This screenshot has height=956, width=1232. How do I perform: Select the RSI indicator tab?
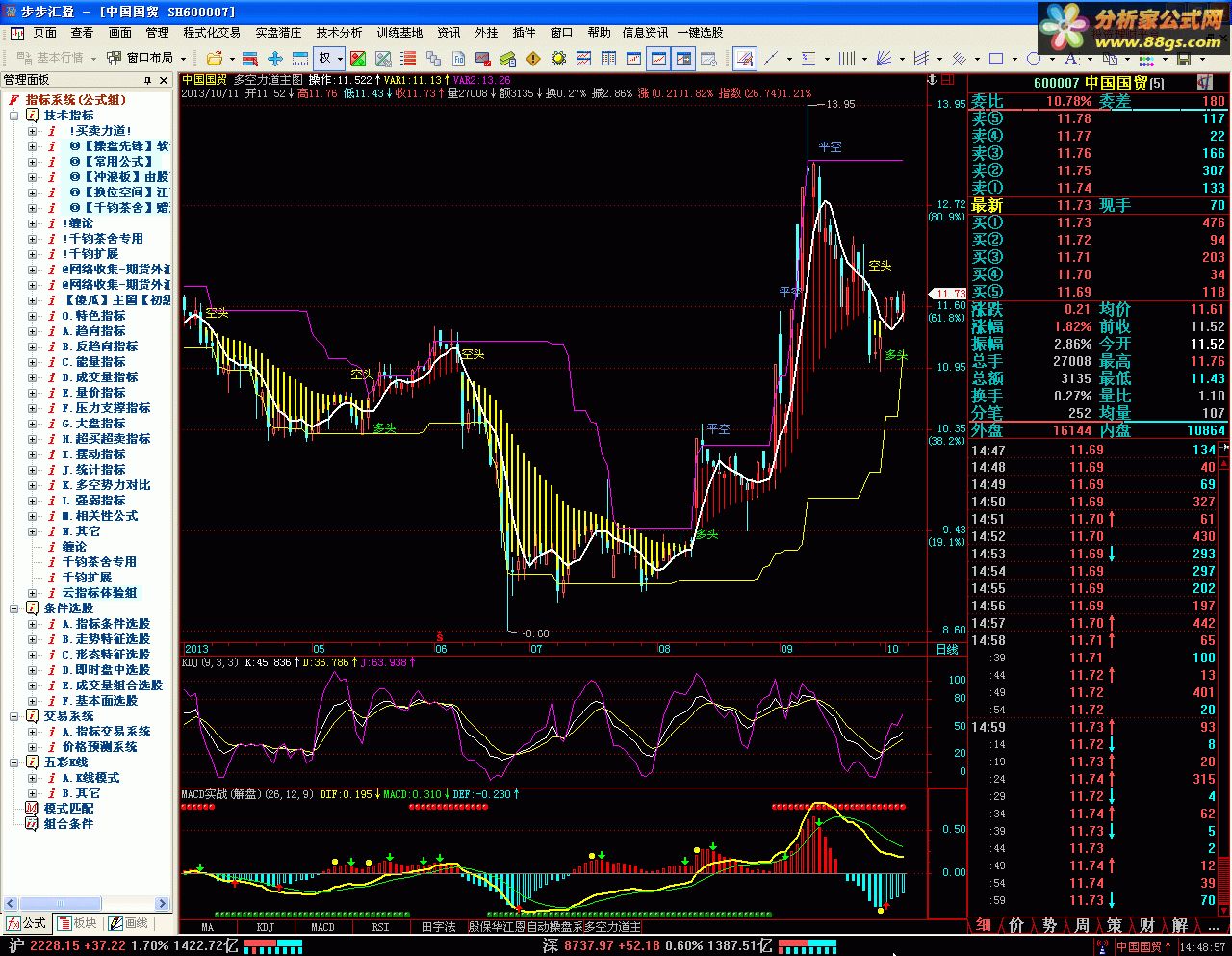[x=380, y=927]
